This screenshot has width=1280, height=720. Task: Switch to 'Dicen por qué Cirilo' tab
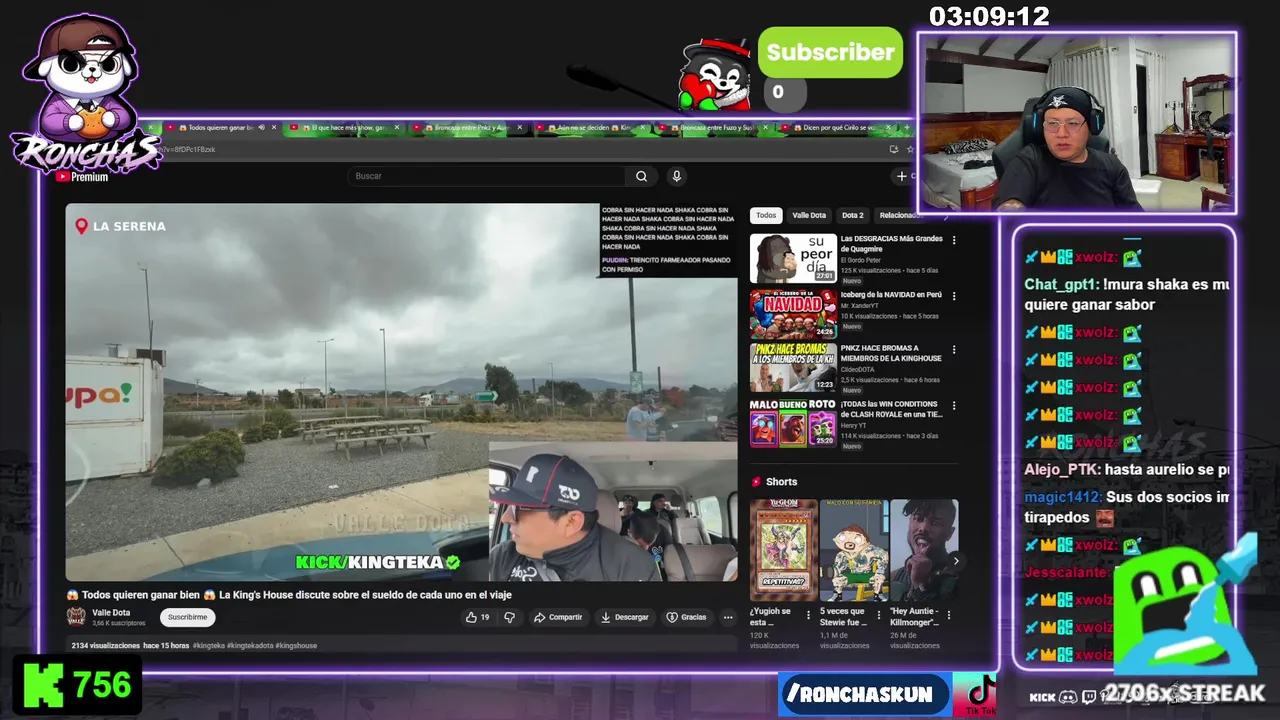(837, 128)
